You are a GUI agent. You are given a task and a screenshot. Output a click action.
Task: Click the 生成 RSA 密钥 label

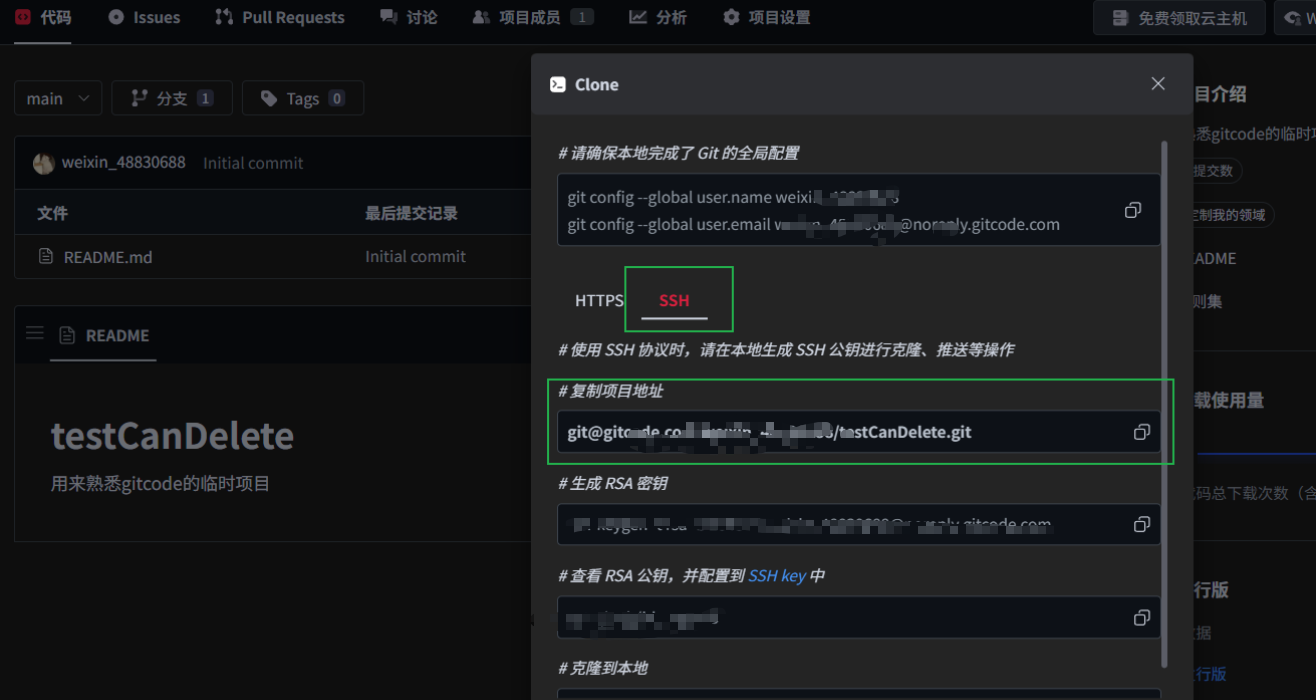pyautogui.click(x=613, y=483)
